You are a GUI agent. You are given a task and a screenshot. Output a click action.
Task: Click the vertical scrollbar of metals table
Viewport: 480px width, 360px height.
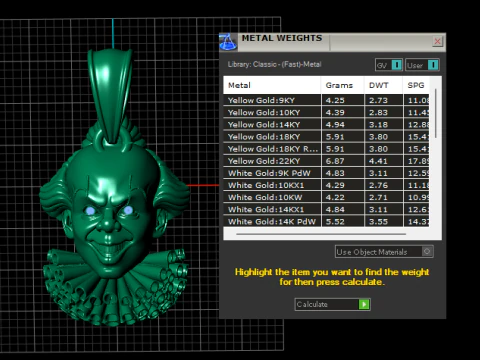click(x=436, y=113)
